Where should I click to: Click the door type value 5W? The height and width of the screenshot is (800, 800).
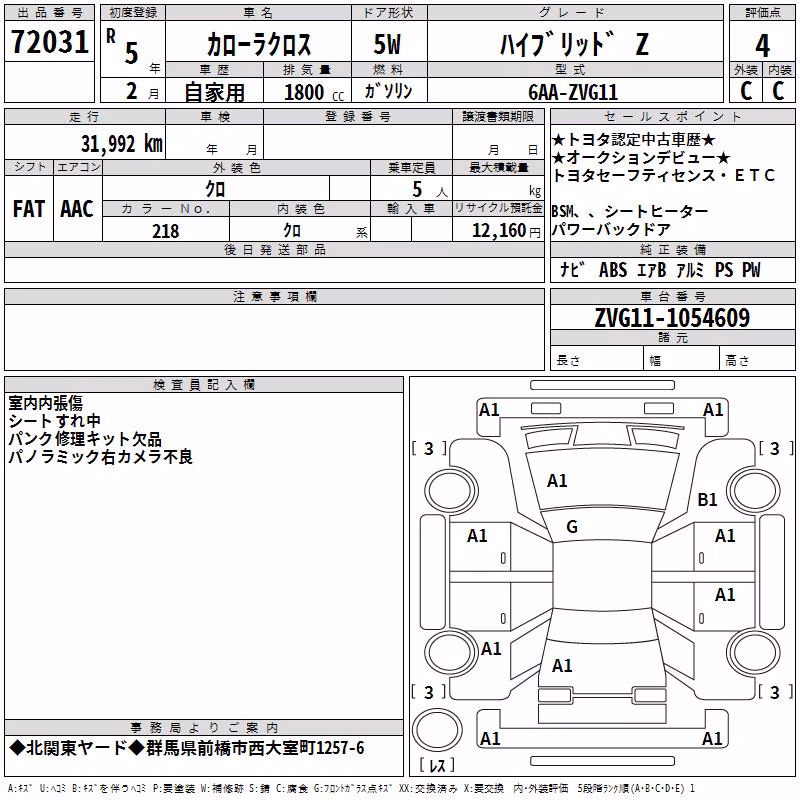(387, 44)
